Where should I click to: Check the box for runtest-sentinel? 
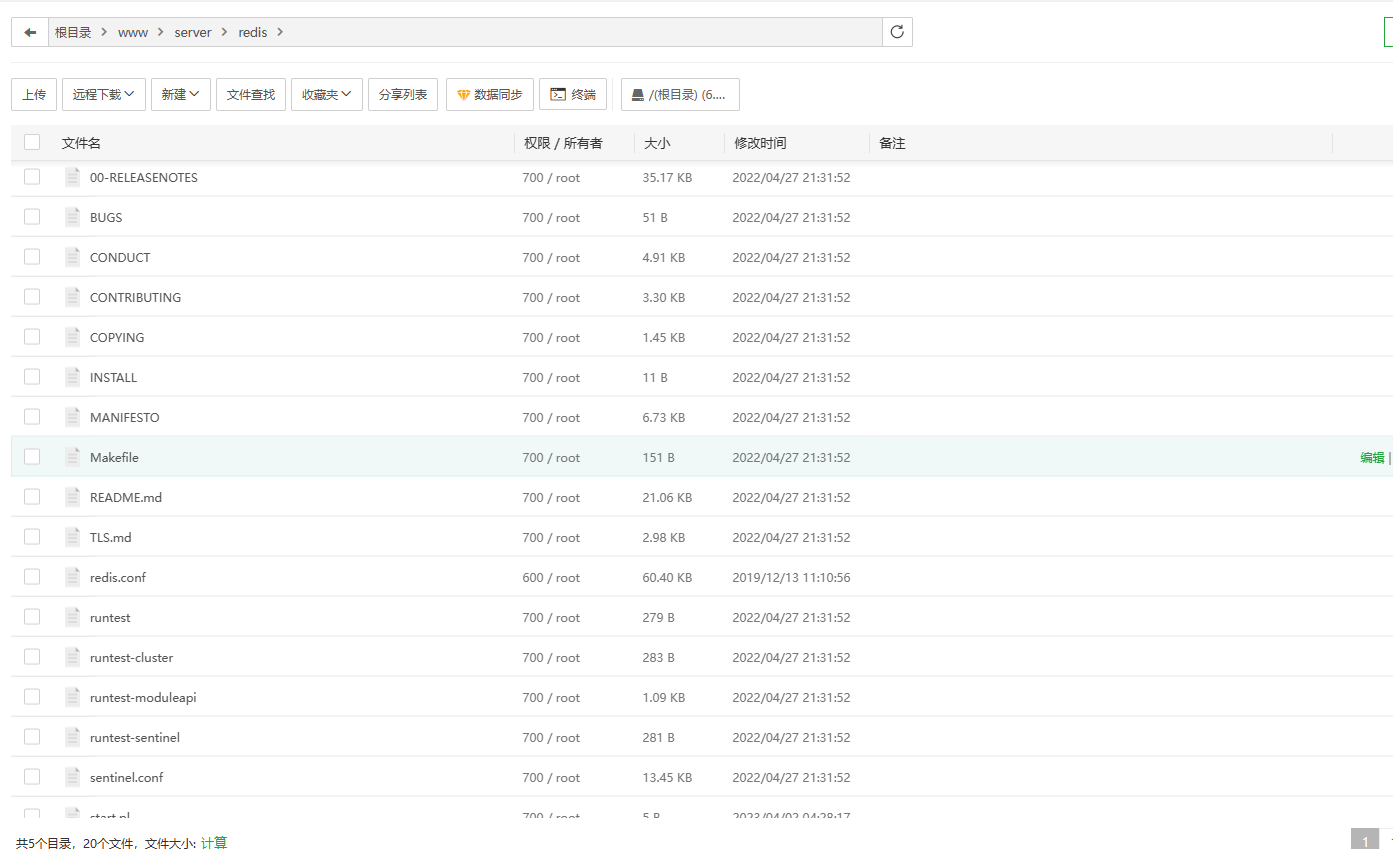32,736
